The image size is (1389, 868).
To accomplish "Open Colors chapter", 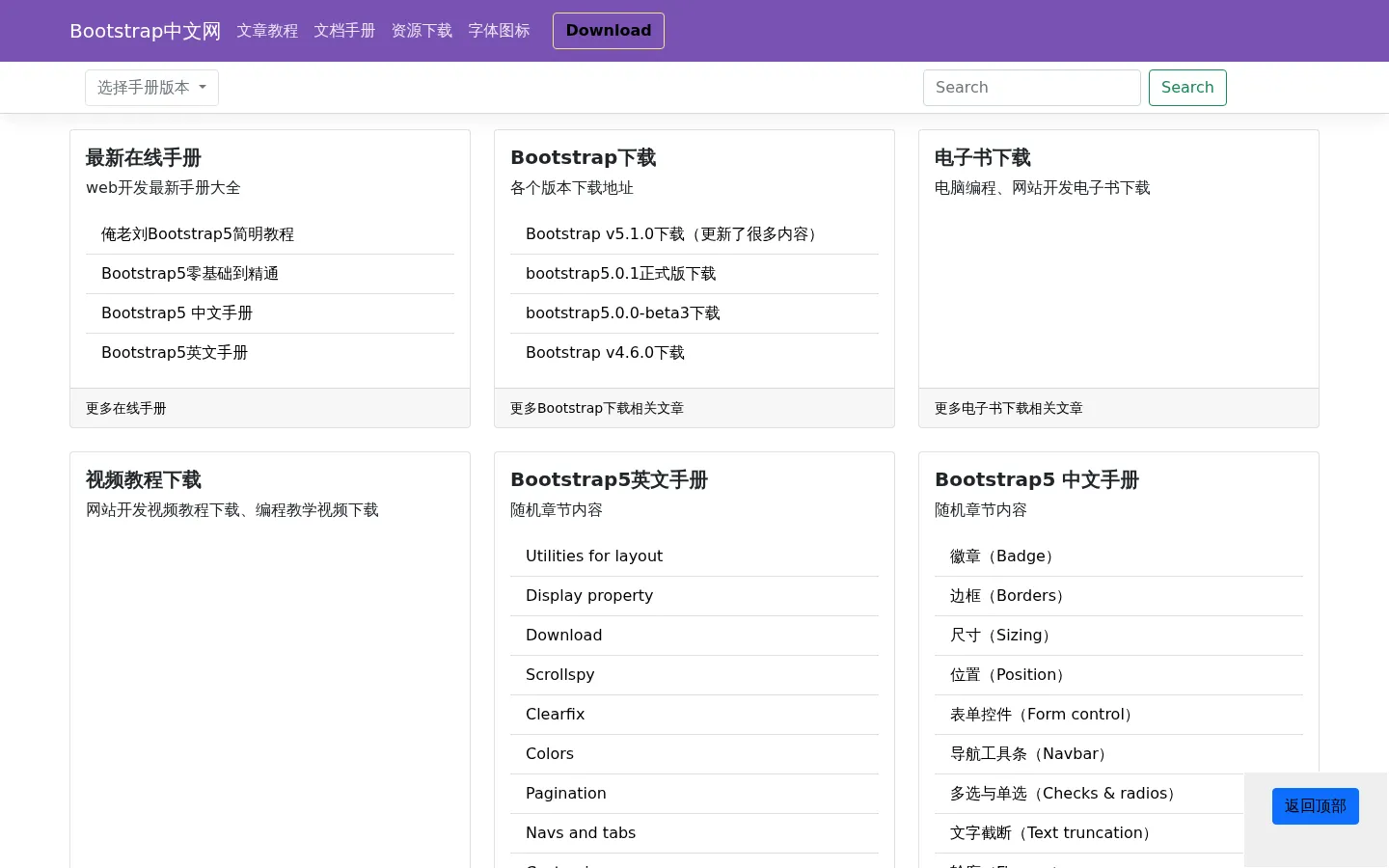I will (x=550, y=754).
